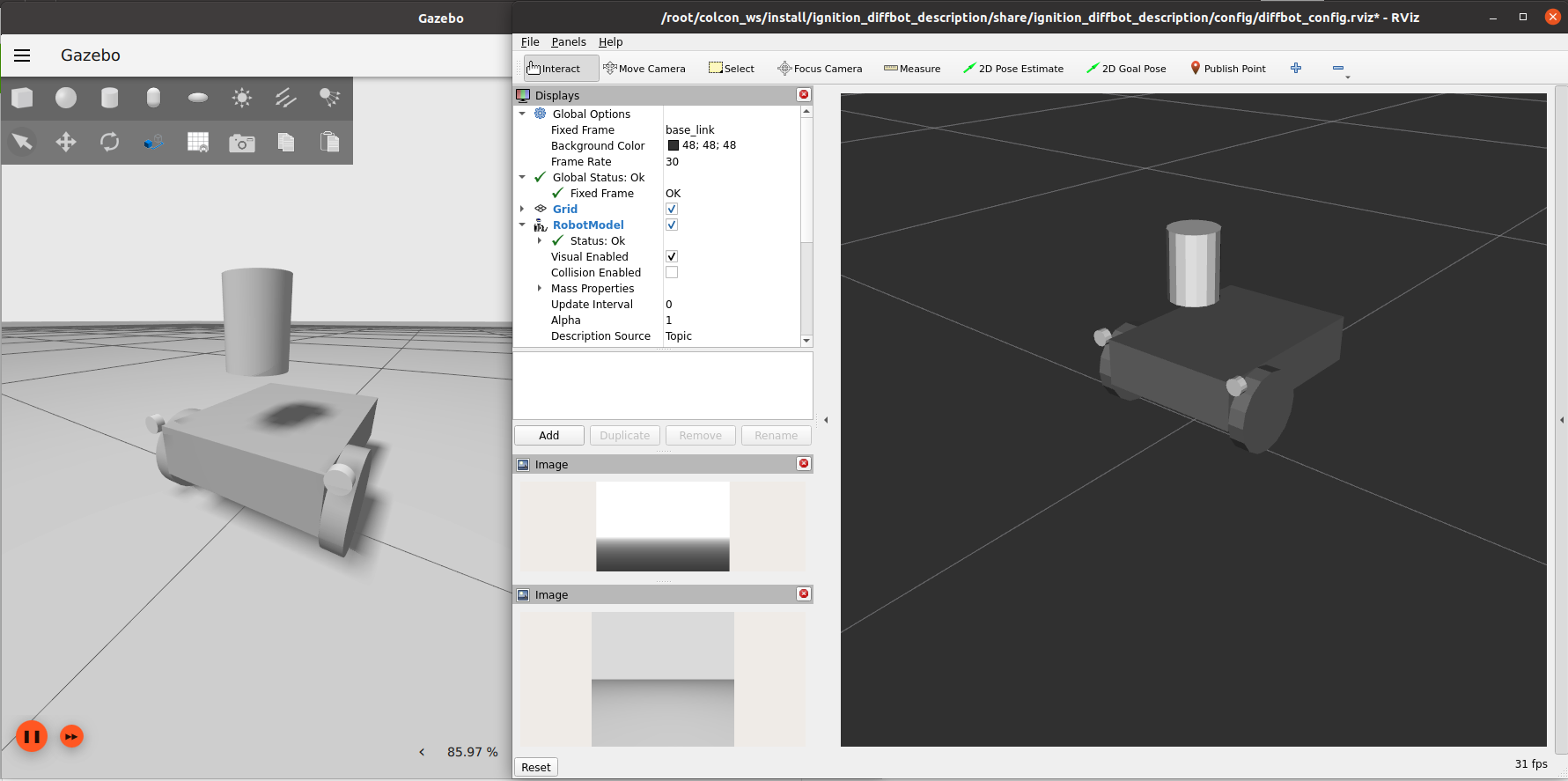Add a point light to scene
This screenshot has width=1568, height=781.
tap(241, 98)
